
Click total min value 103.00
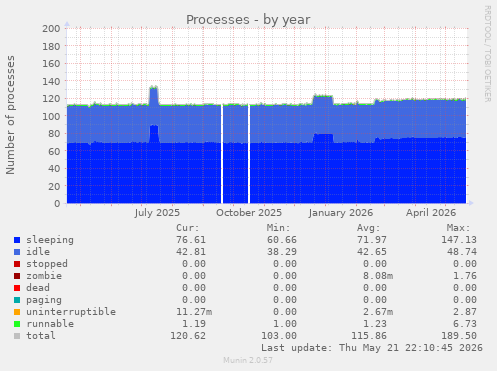(x=279, y=336)
